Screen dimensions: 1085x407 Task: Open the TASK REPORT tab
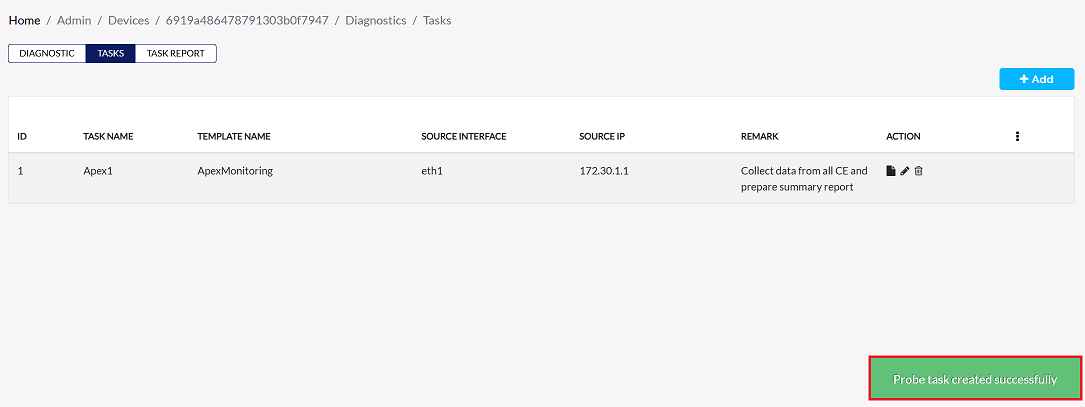[x=176, y=53]
